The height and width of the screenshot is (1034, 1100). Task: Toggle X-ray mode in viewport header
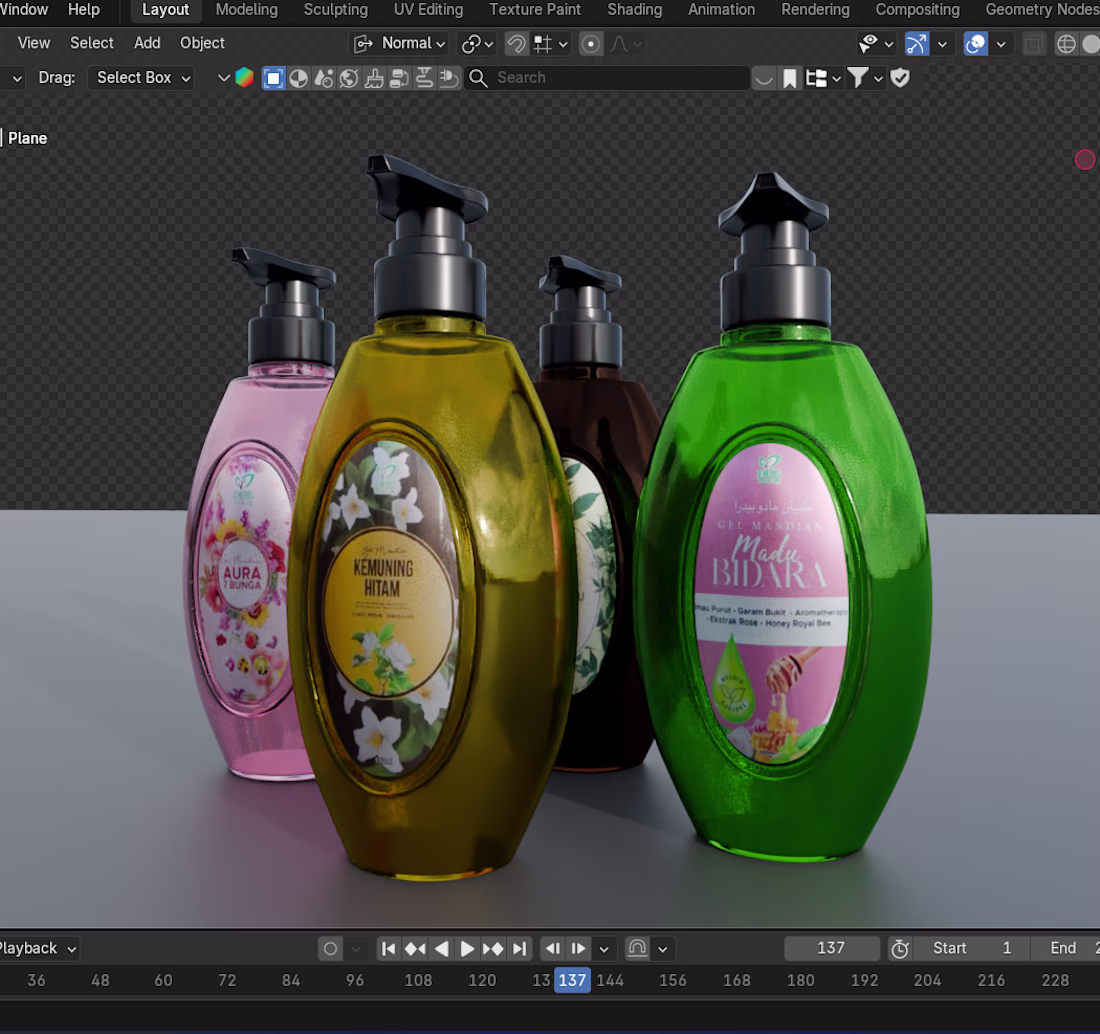pos(1033,43)
